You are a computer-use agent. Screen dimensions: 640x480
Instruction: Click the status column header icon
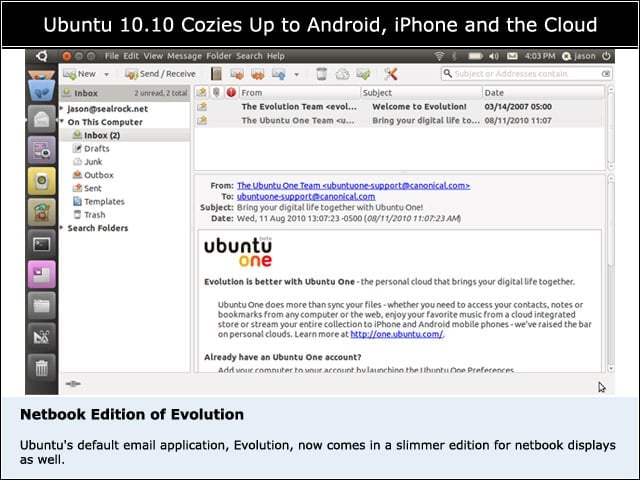coord(202,93)
